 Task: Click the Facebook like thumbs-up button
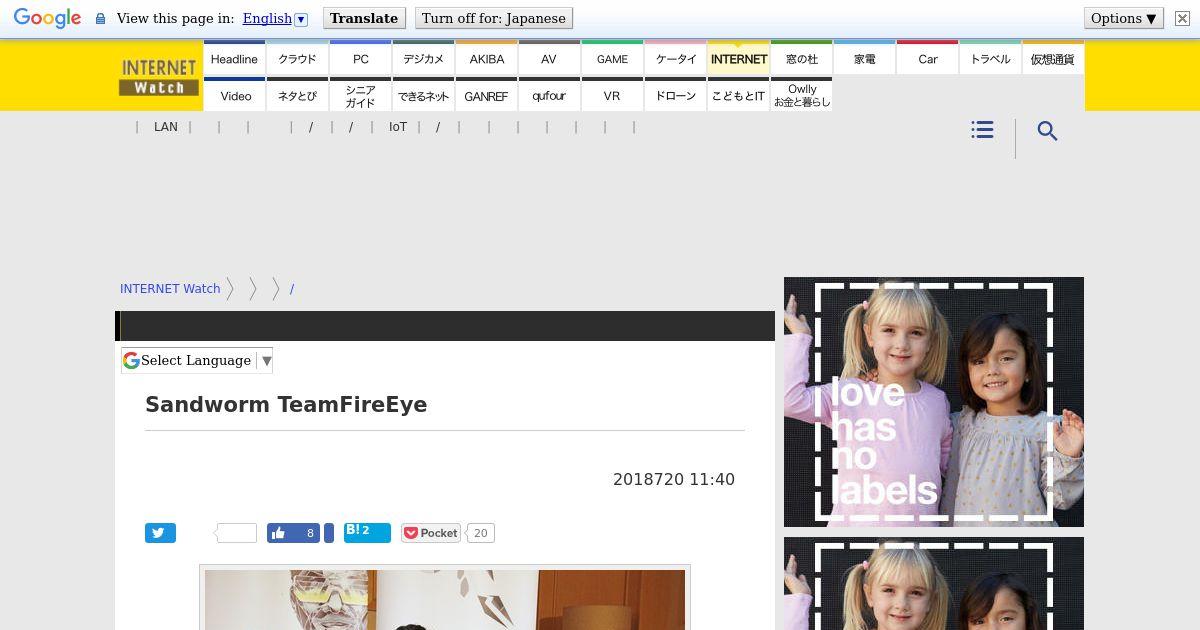point(293,533)
